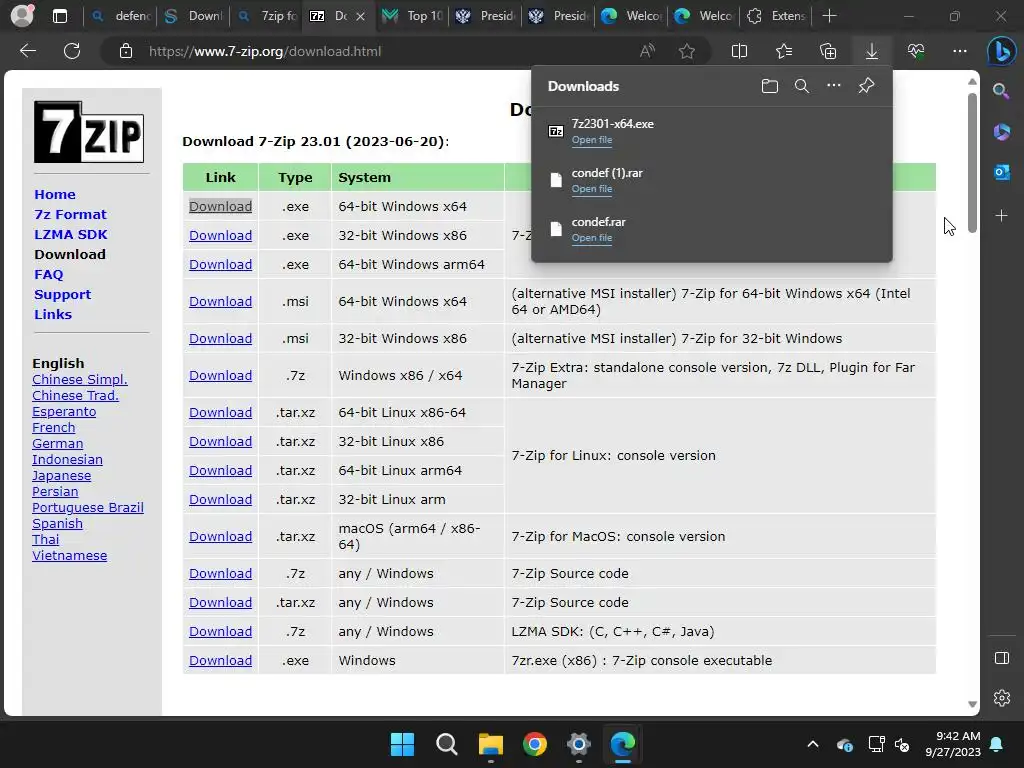This screenshot has width=1024, height=768.
Task: Open the tab actions menu icon
Action: point(59,16)
